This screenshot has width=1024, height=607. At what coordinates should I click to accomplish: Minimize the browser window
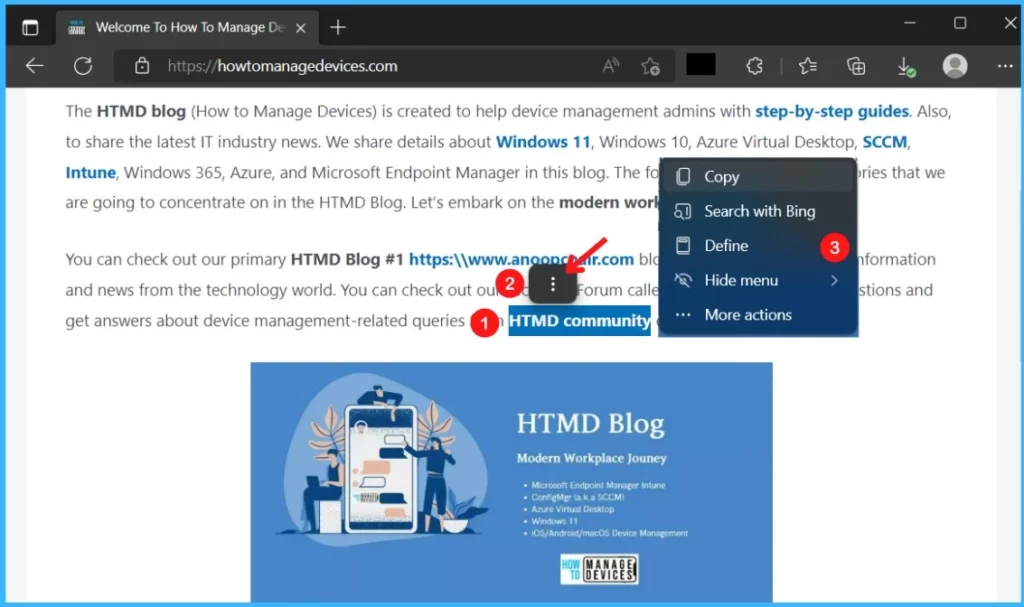click(910, 24)
